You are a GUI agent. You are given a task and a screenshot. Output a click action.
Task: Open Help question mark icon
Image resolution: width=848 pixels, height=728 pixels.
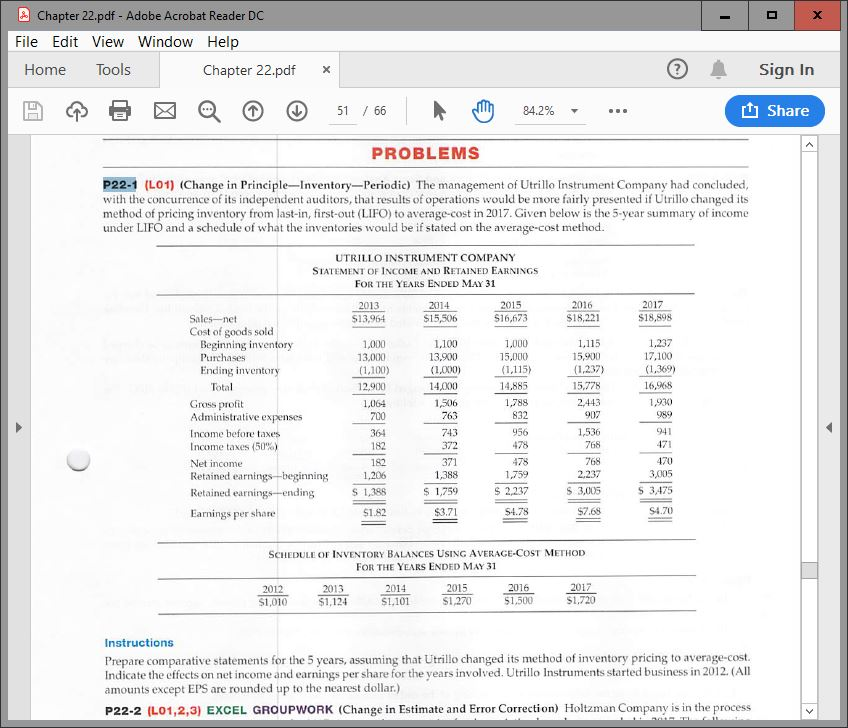pyautogui.click(x=677, y=69)
